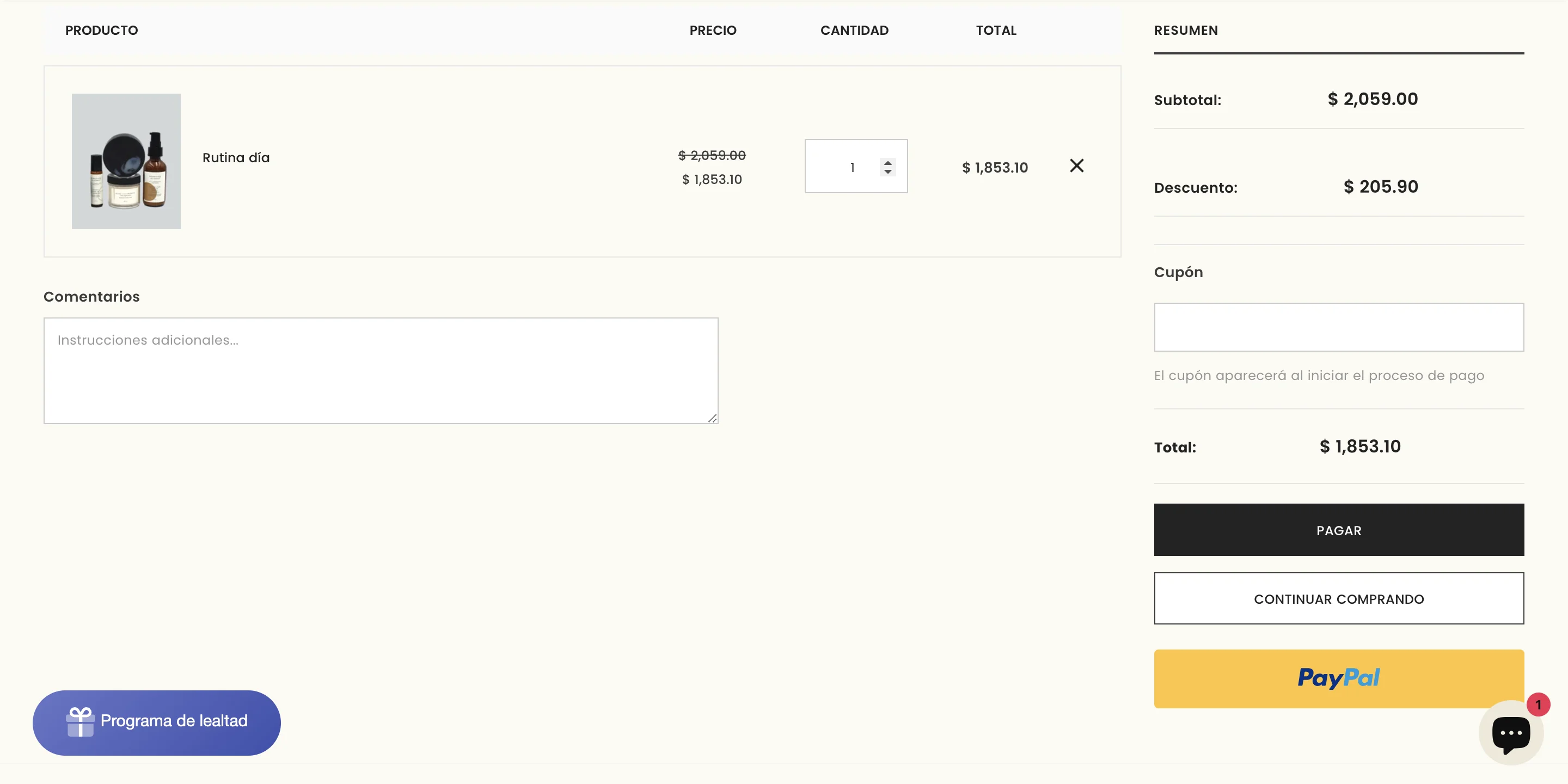Open the Rutina día product link
The width and height of the screenshot is (1568, 784).
click(x=236, y=158)
